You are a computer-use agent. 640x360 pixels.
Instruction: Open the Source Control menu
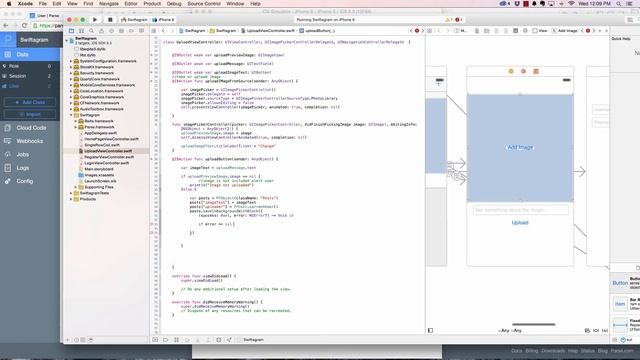tap(204, 4)
